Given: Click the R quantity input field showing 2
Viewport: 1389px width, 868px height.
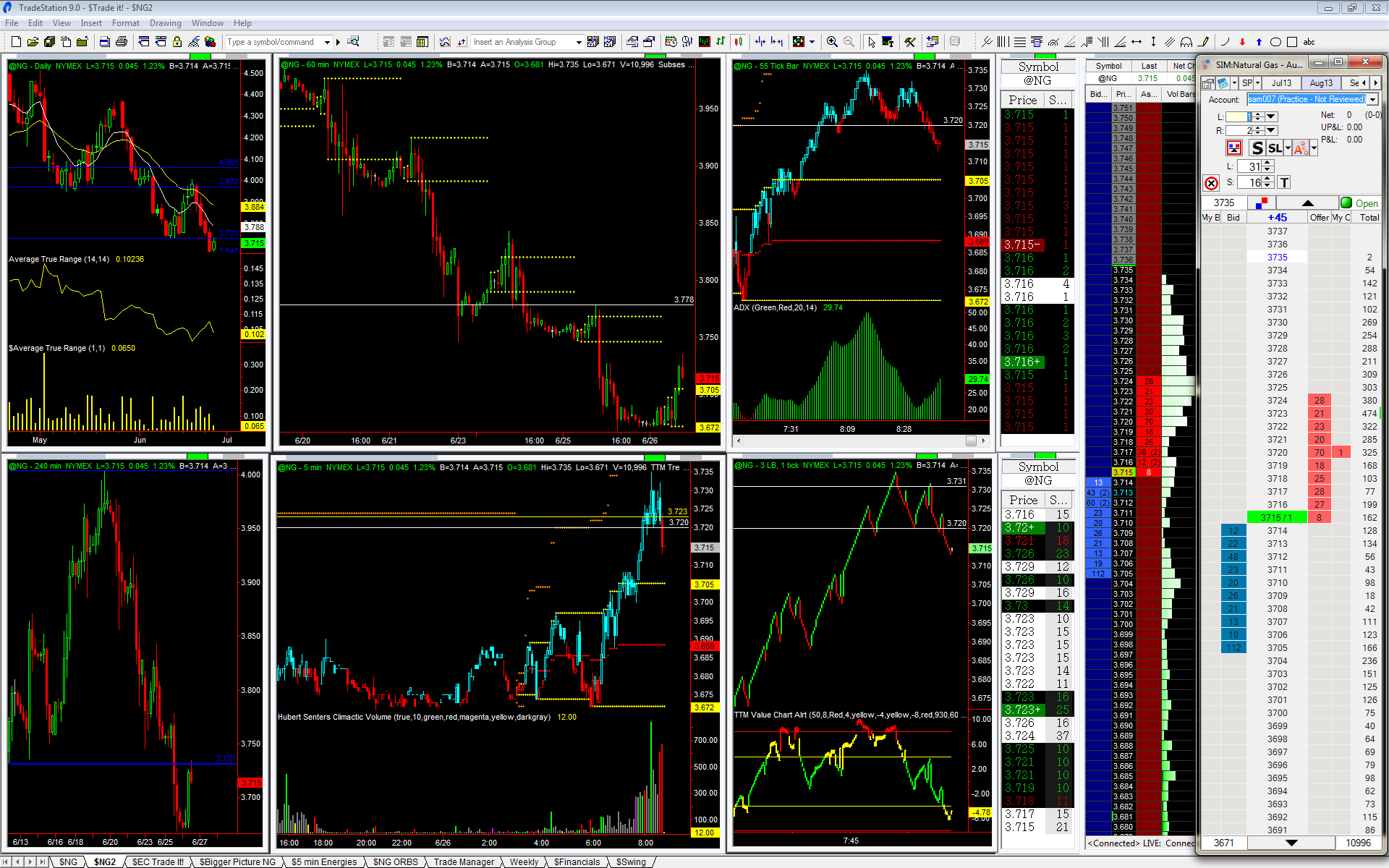Looking at the screenshot, I should (1239, 130).
